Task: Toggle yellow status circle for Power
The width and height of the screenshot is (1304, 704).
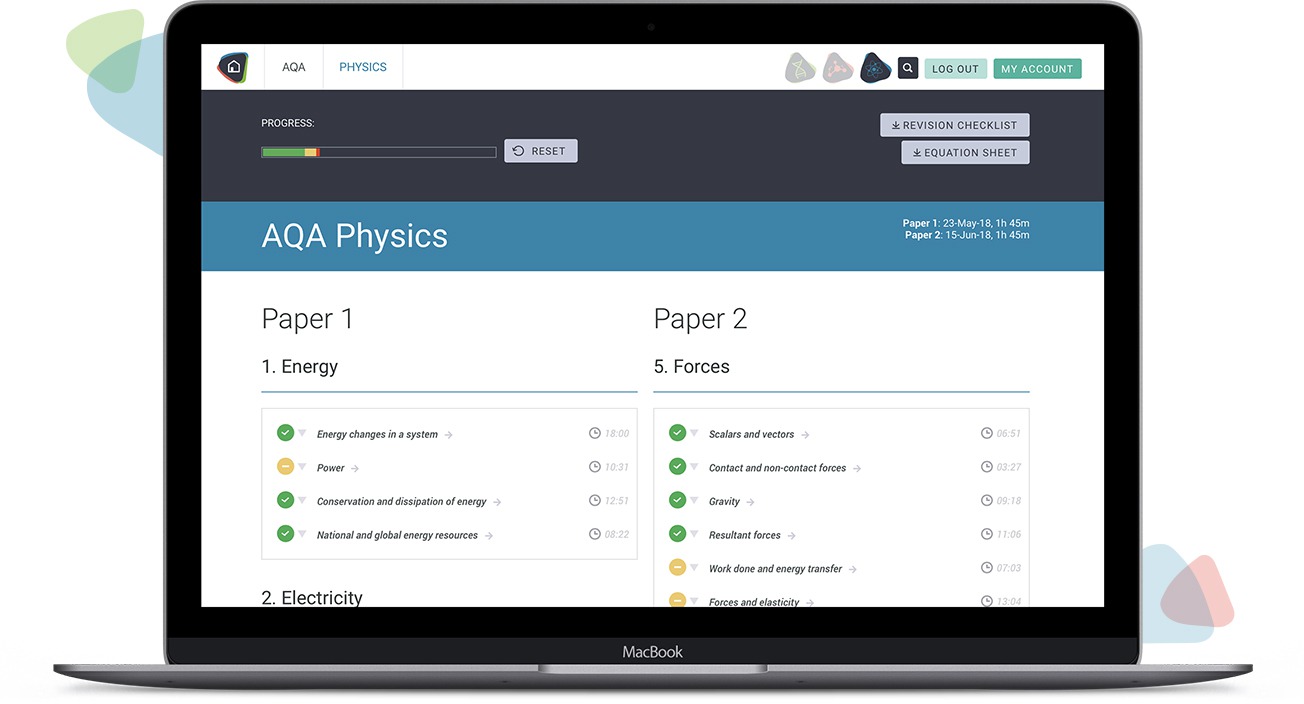Action: tap(285, 466)
